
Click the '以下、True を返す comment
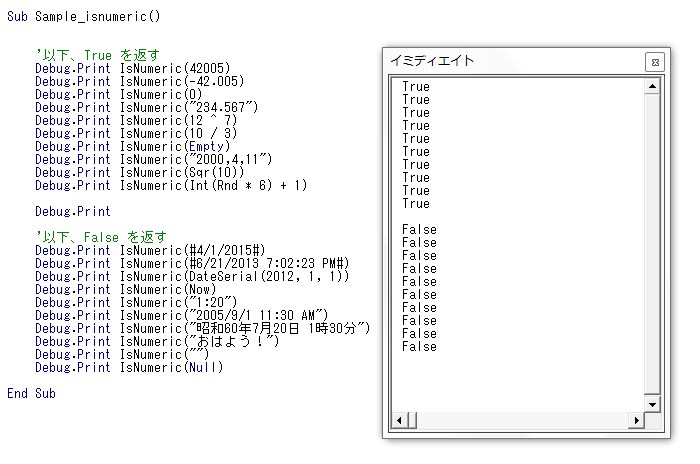[x=97, y=55]
